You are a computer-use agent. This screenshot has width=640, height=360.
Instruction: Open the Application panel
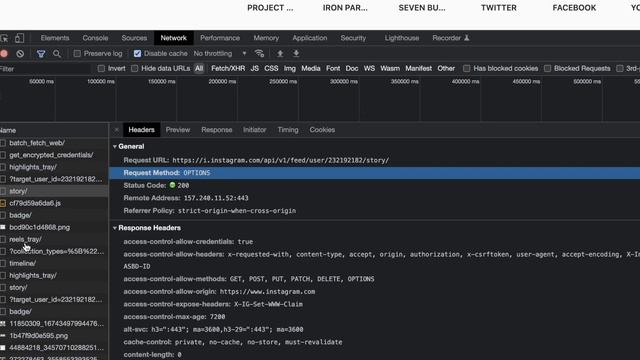click(x=310, y=38)
